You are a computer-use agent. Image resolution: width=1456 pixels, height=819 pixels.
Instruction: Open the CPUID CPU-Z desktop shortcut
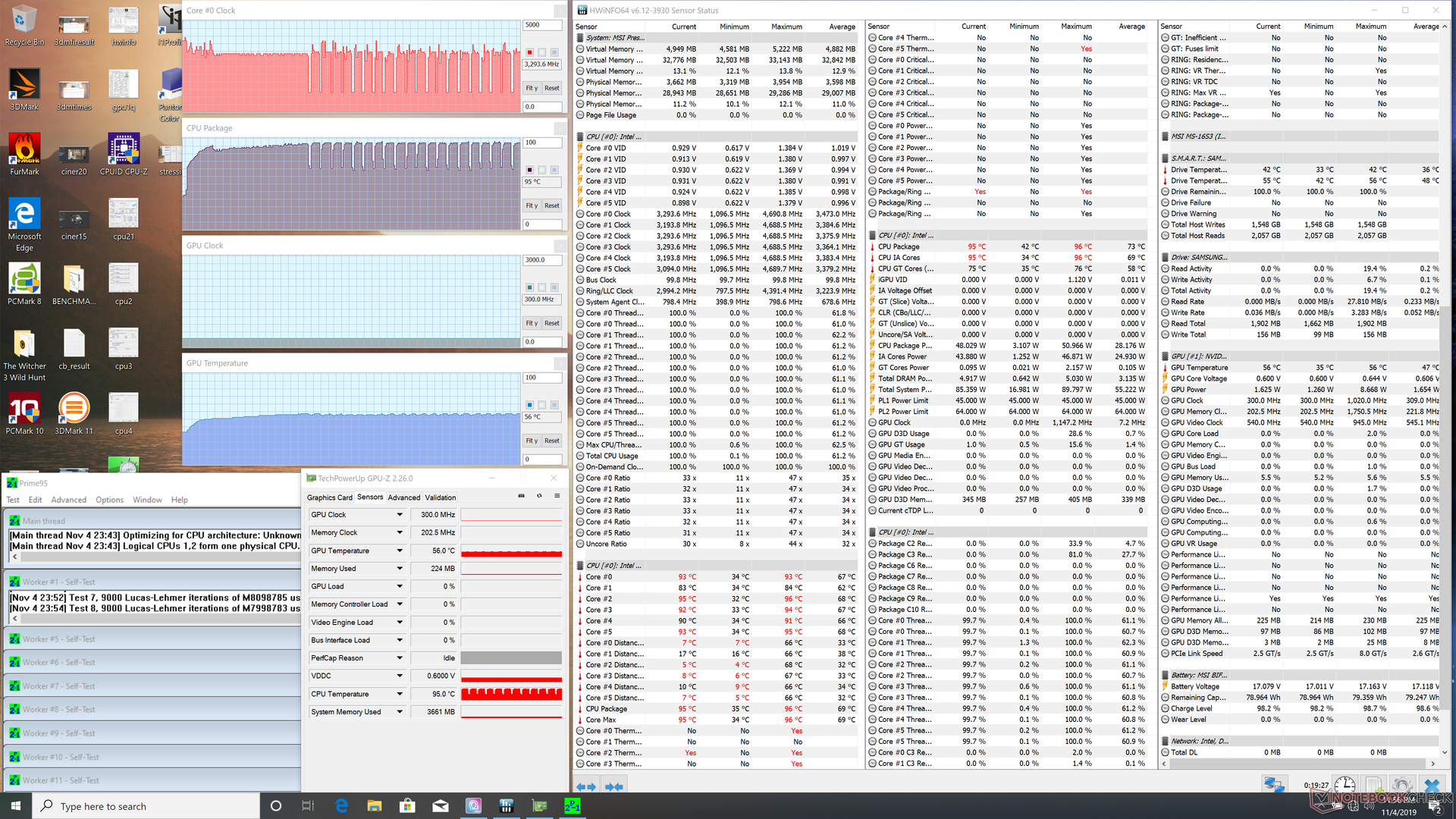[124, 154]
